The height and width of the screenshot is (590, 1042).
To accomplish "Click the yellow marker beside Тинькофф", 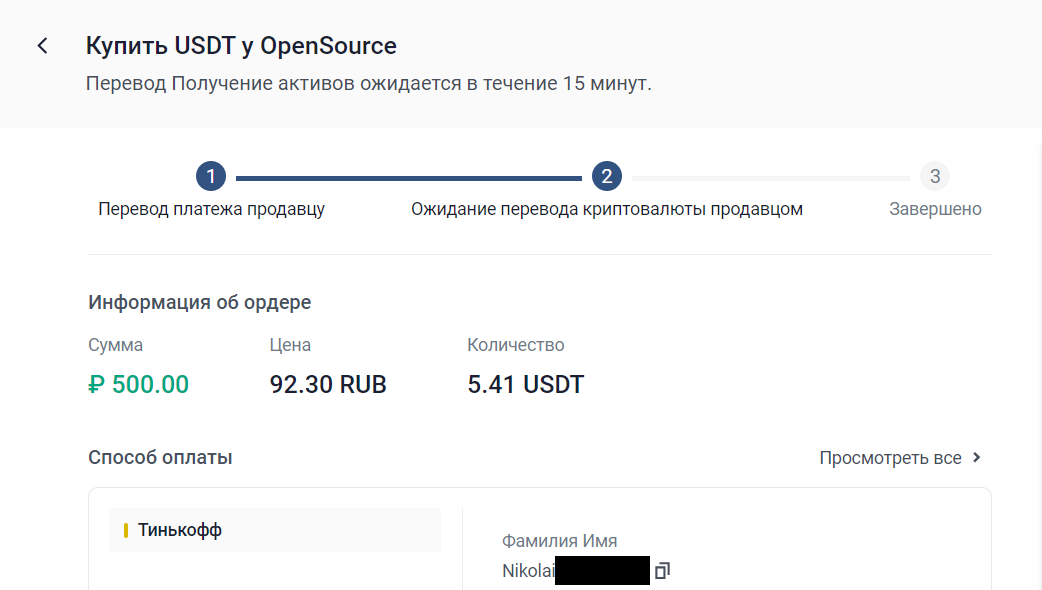I will click(x=126, y=530).
